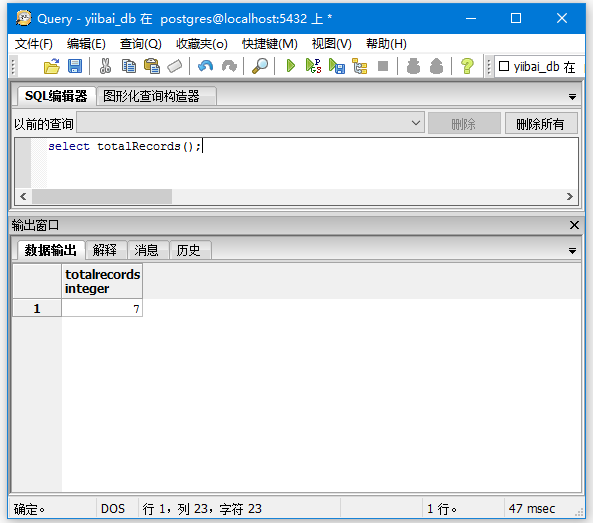Click the Clear edit window eraser icon
The image size is (593, 523).
point(175,66)
